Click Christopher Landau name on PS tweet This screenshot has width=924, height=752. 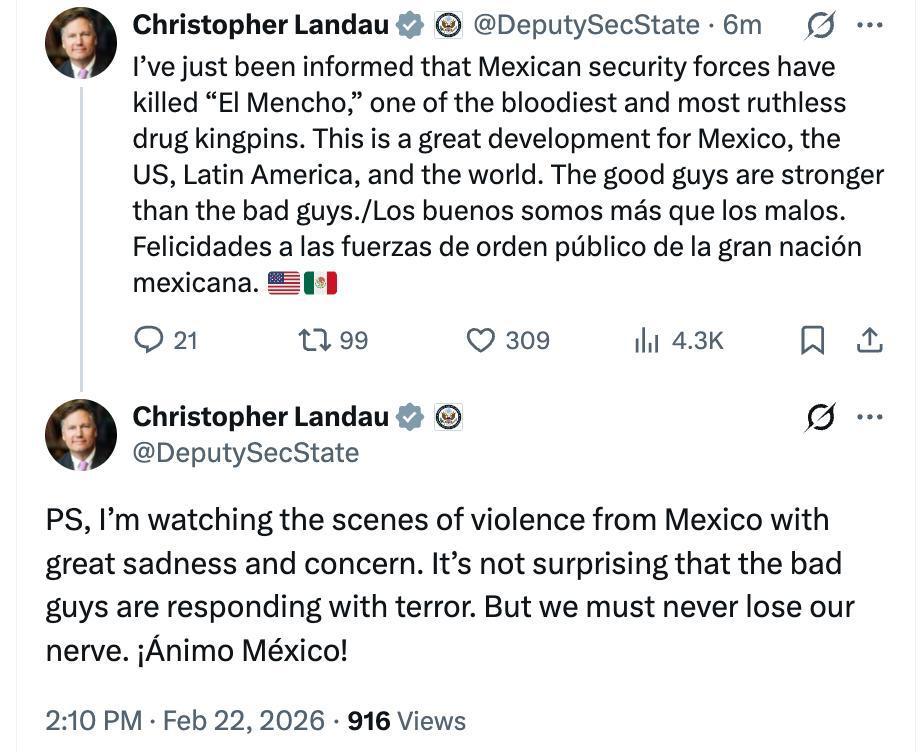click(260, 417)
